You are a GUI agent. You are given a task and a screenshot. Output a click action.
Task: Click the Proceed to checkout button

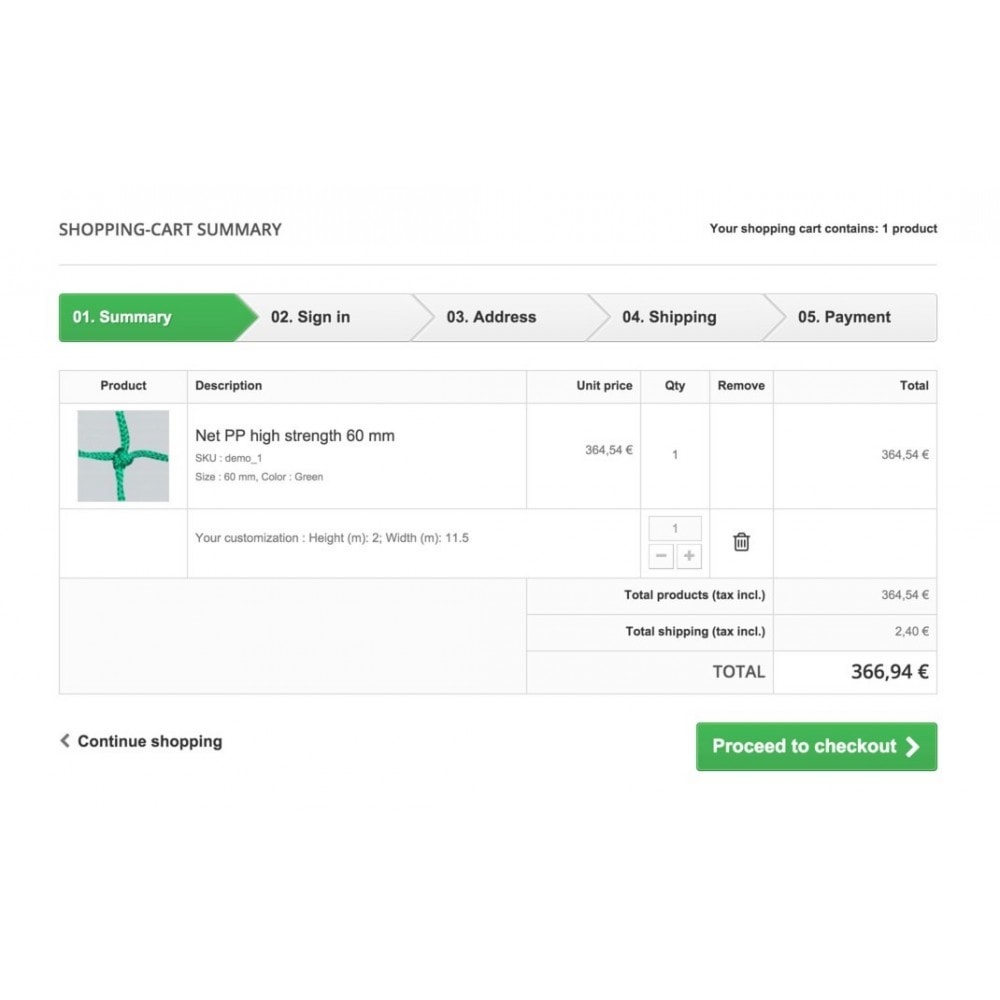tap(816, 746)
